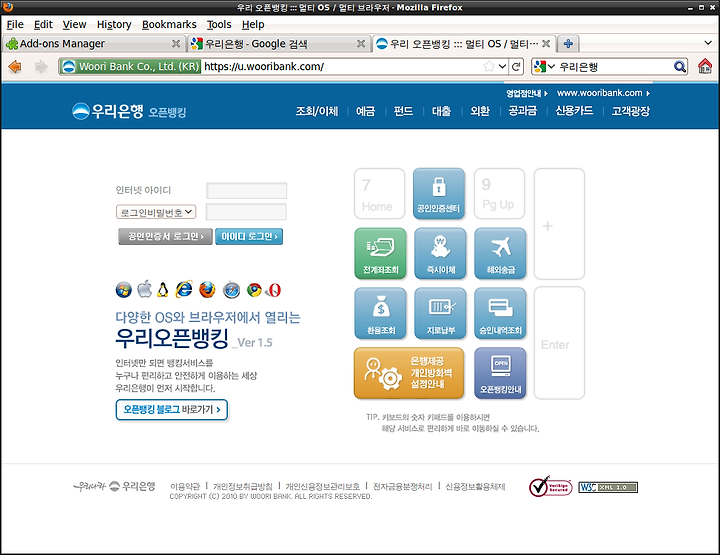
Task: Click the VeriSign Secured seal
Action: (x=550, y=487)
